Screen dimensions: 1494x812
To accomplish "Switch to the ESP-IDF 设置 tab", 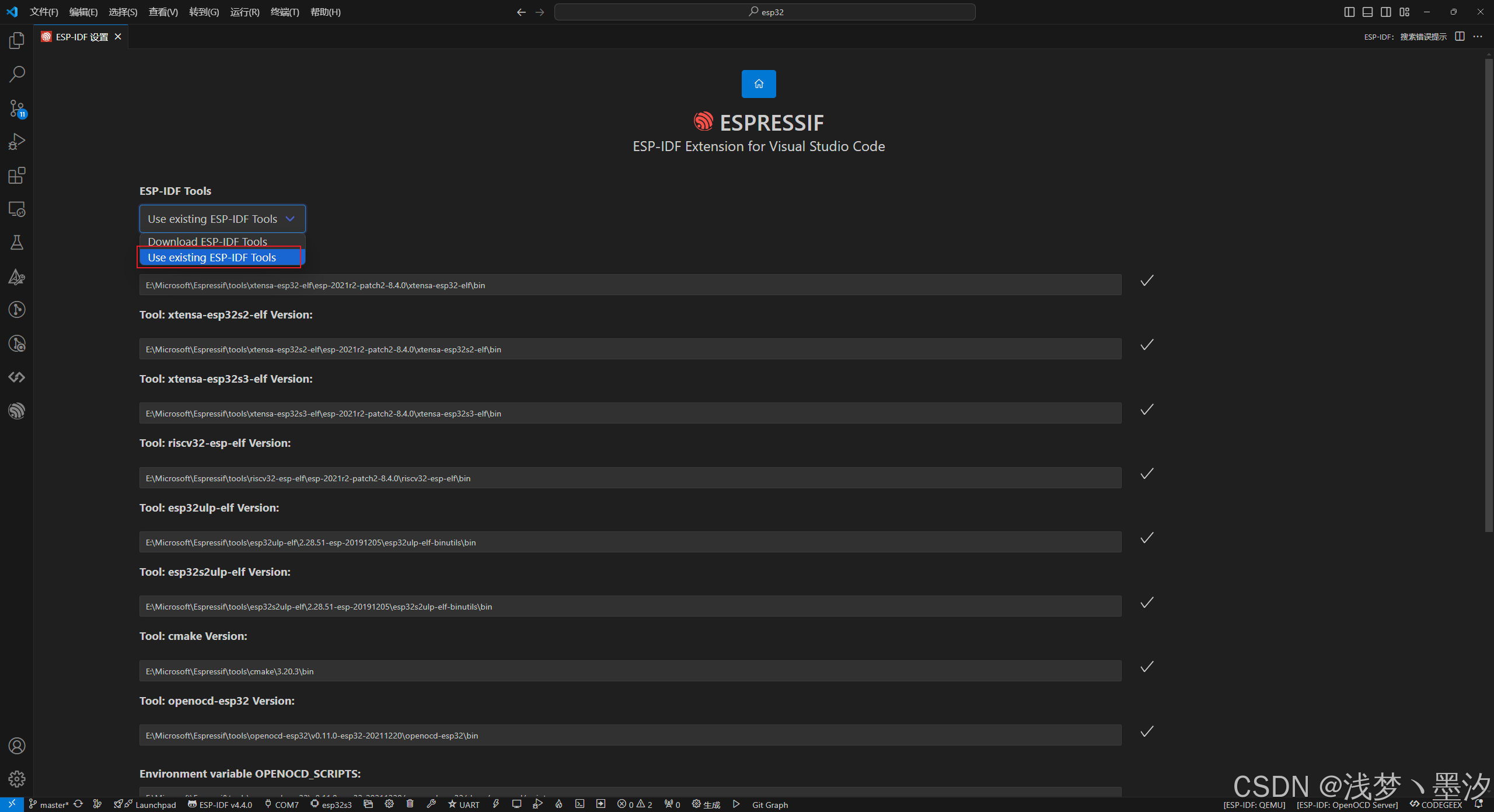I will (x=81, y=36).
